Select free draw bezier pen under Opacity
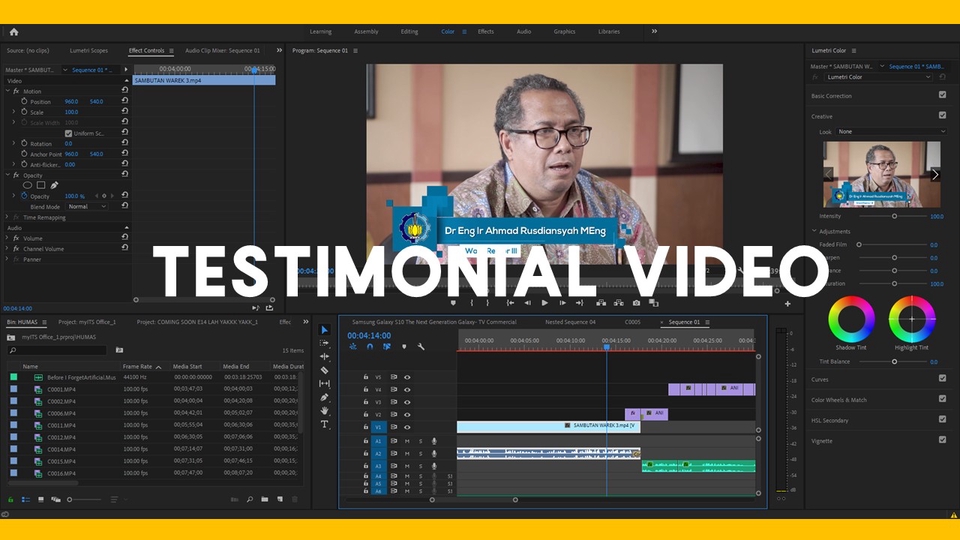Image resolution: width=960 pixels, height=540 pixels. pos(54,185)
